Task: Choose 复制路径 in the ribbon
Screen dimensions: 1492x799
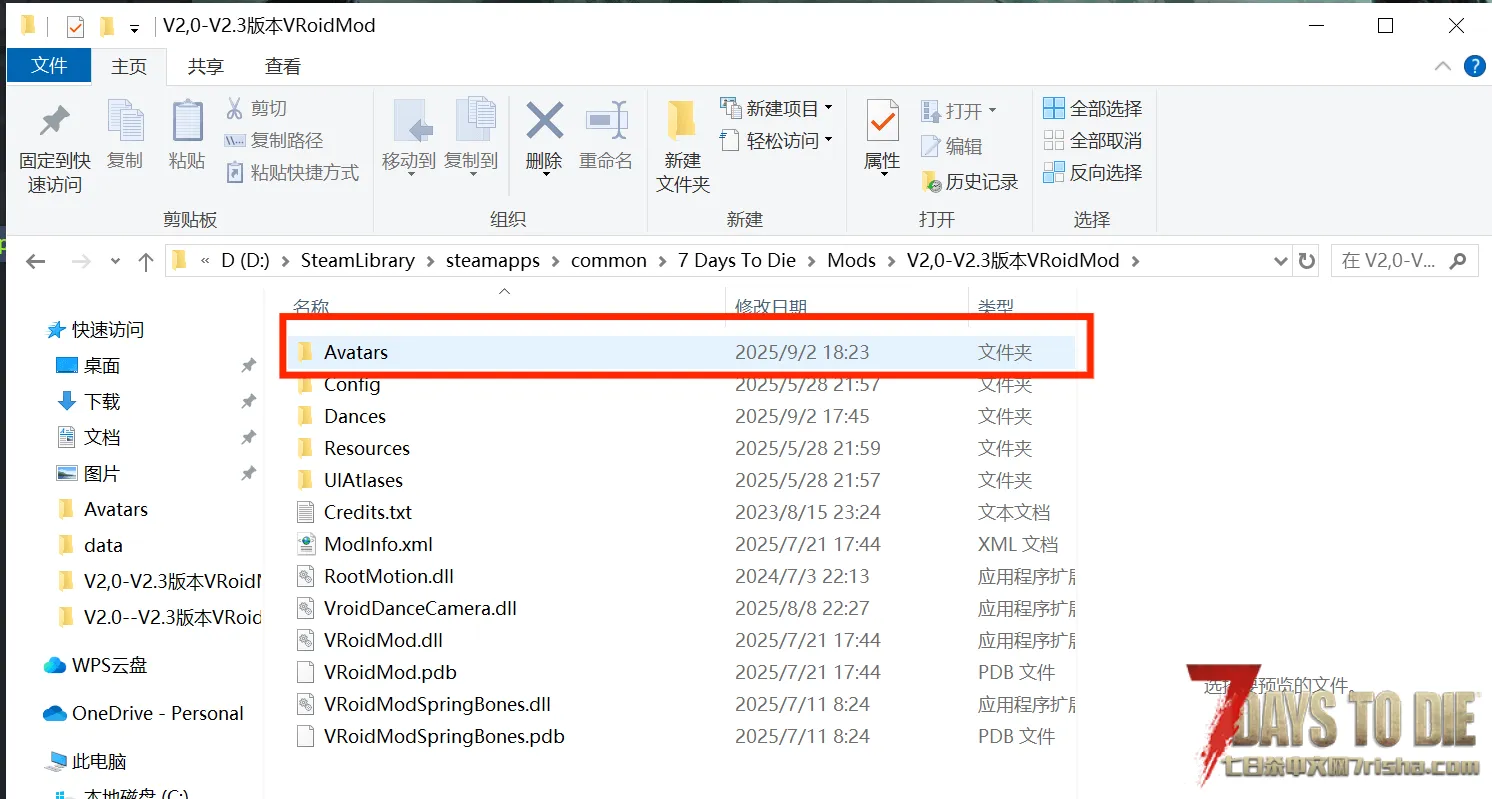Action: 274,140
